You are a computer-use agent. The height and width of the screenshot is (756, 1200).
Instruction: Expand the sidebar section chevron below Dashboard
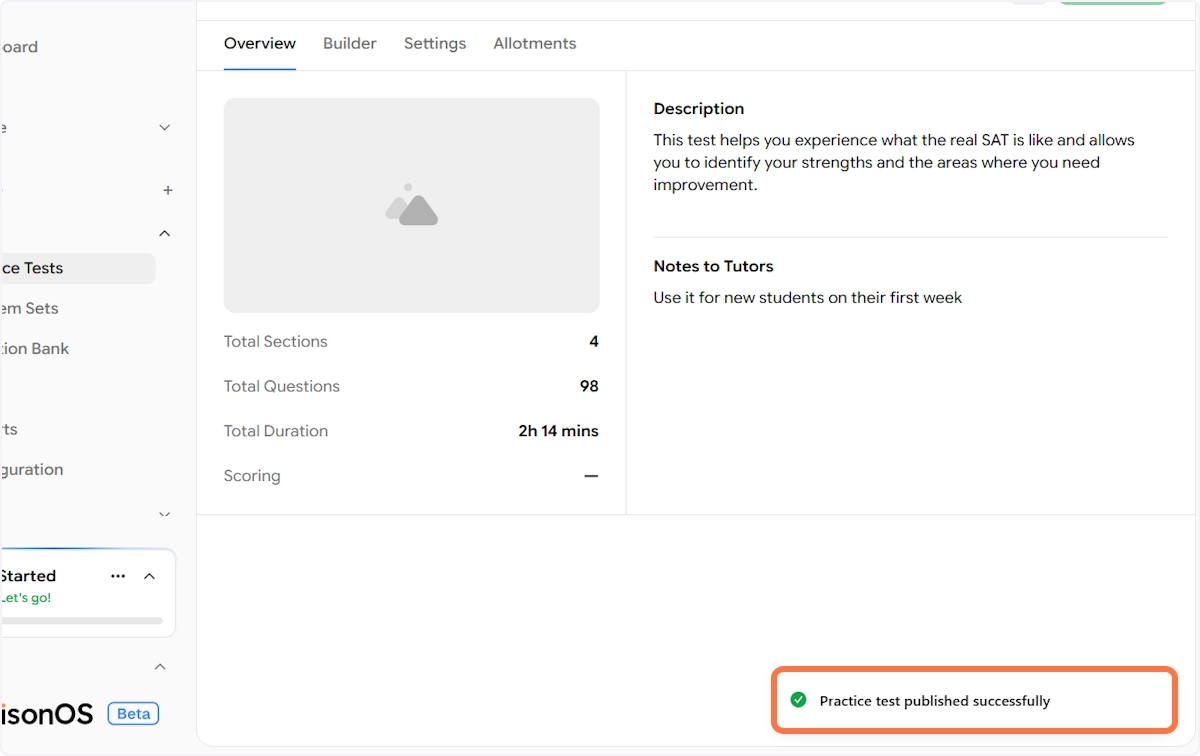165,128
